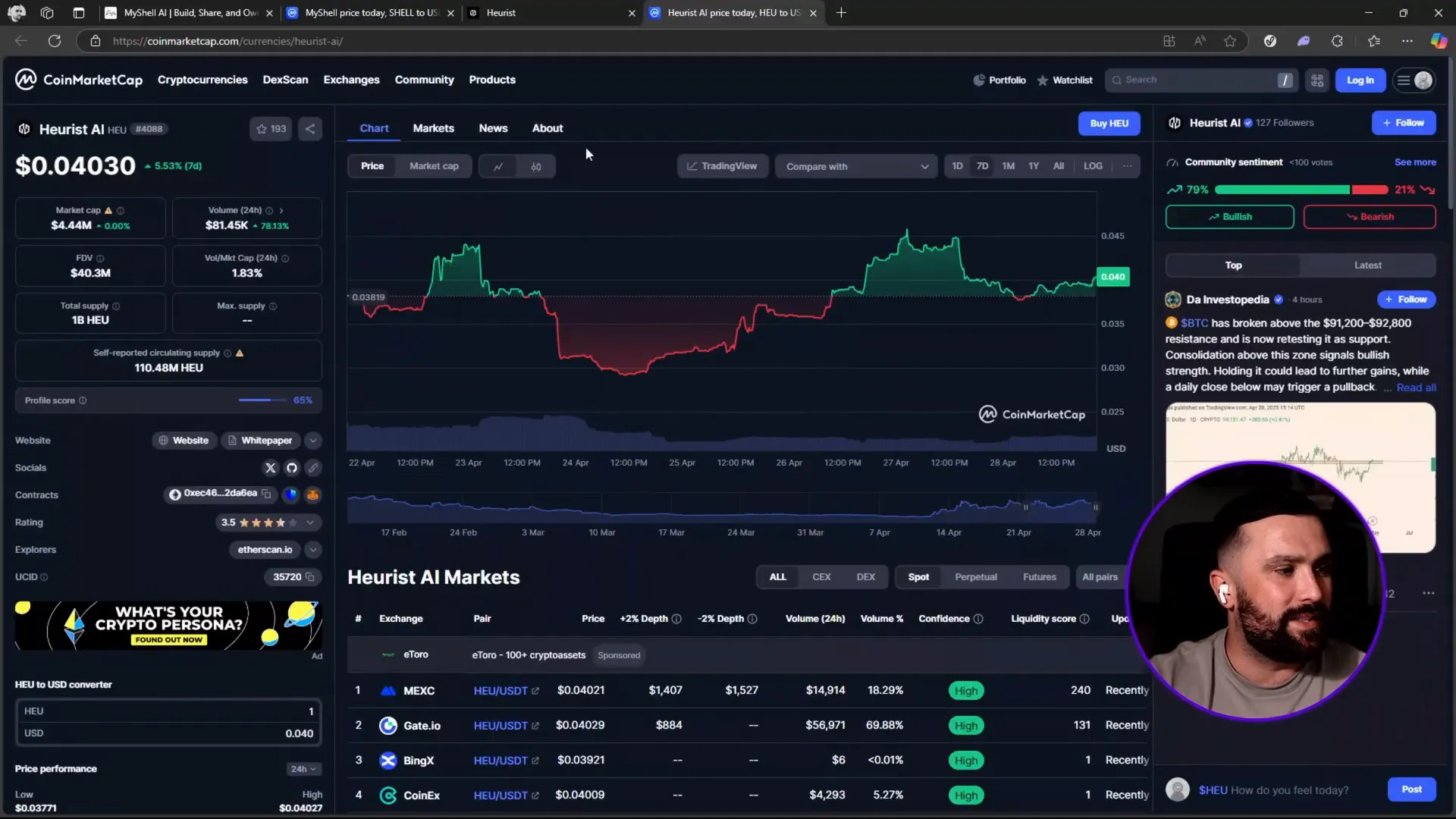This screenshot has height=819, width=1456.
Task: Click the HEU amount converter field
Action: (x=168, y=711)
